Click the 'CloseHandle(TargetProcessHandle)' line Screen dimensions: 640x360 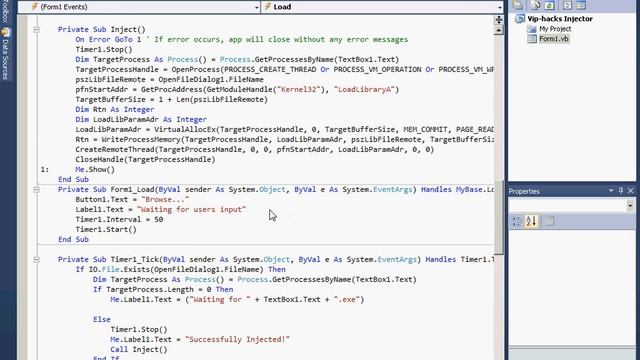click(x=145, y=160)
